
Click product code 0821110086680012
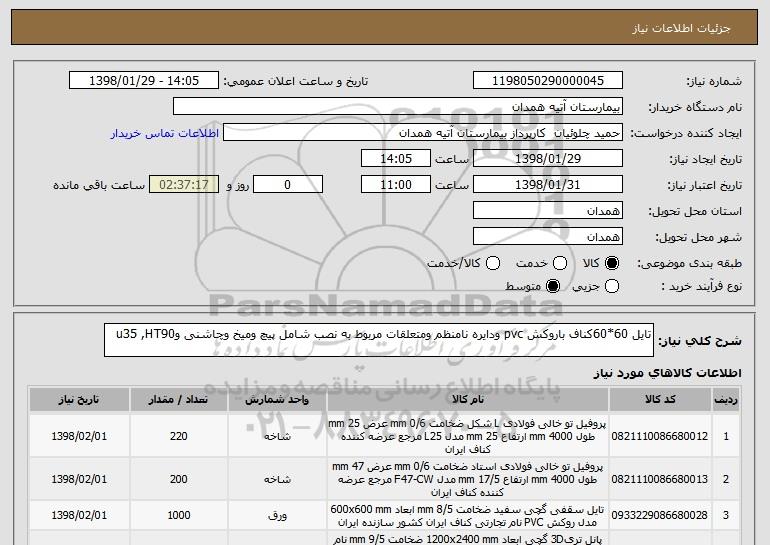pos(660,436)
